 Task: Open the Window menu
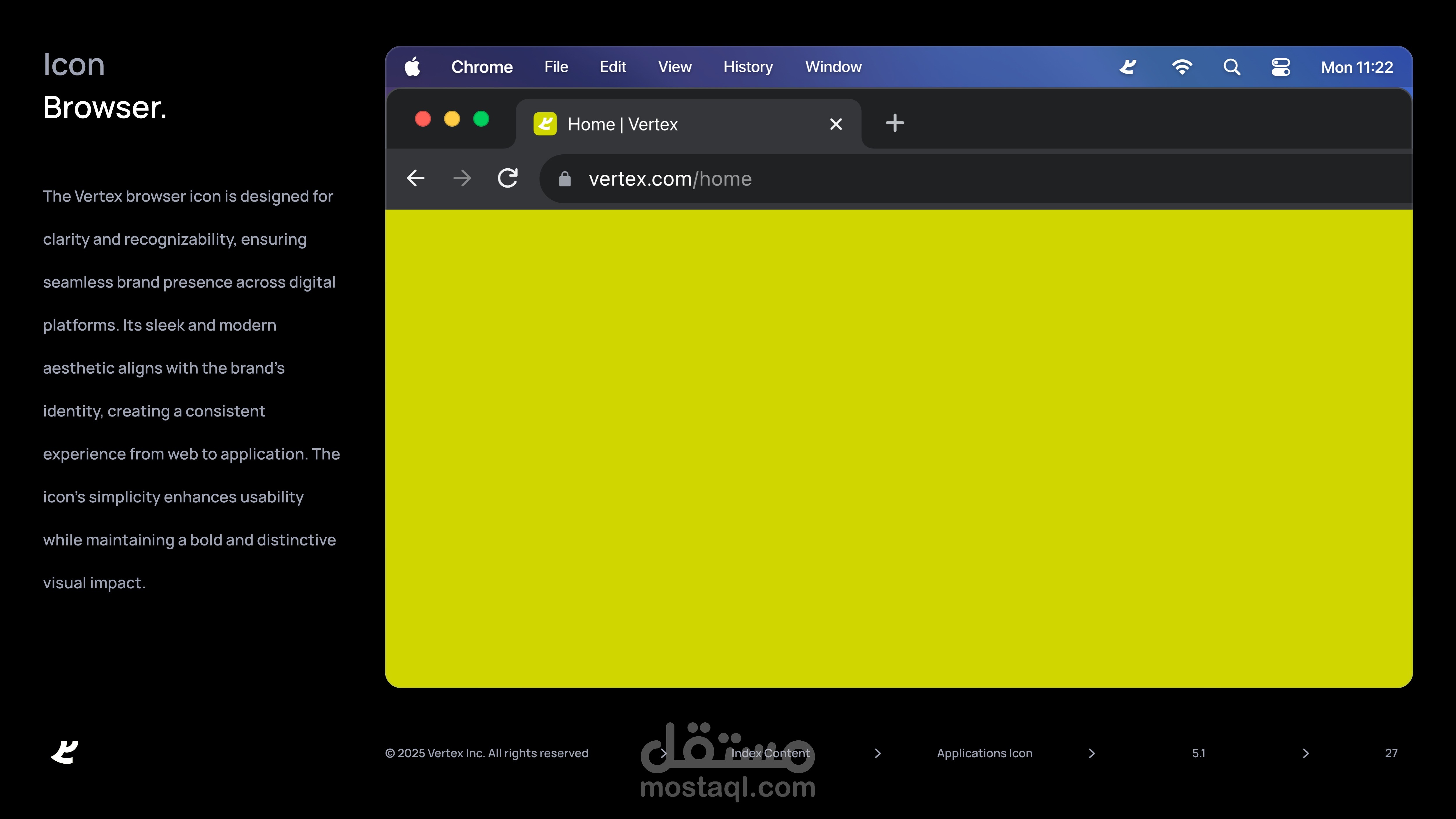click(x=833, y=67)
